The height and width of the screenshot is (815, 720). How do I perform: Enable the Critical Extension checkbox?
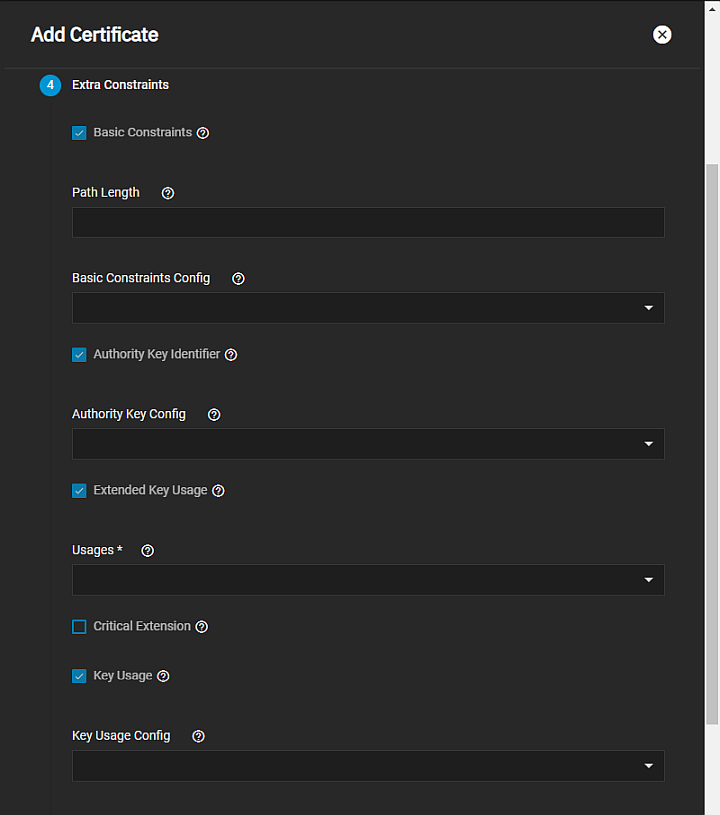click(79, 627)
